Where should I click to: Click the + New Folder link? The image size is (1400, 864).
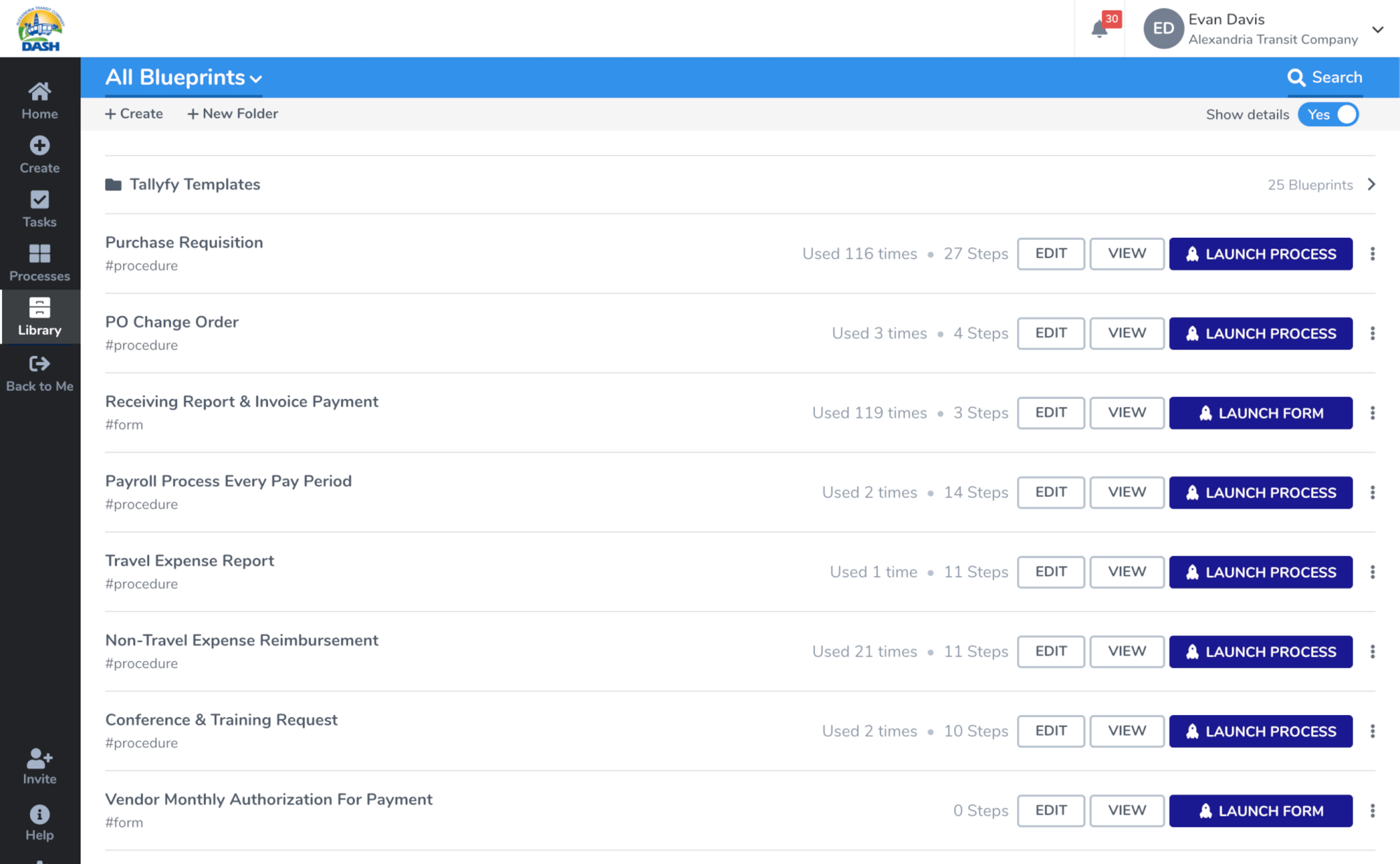click(x=232, y=113)
